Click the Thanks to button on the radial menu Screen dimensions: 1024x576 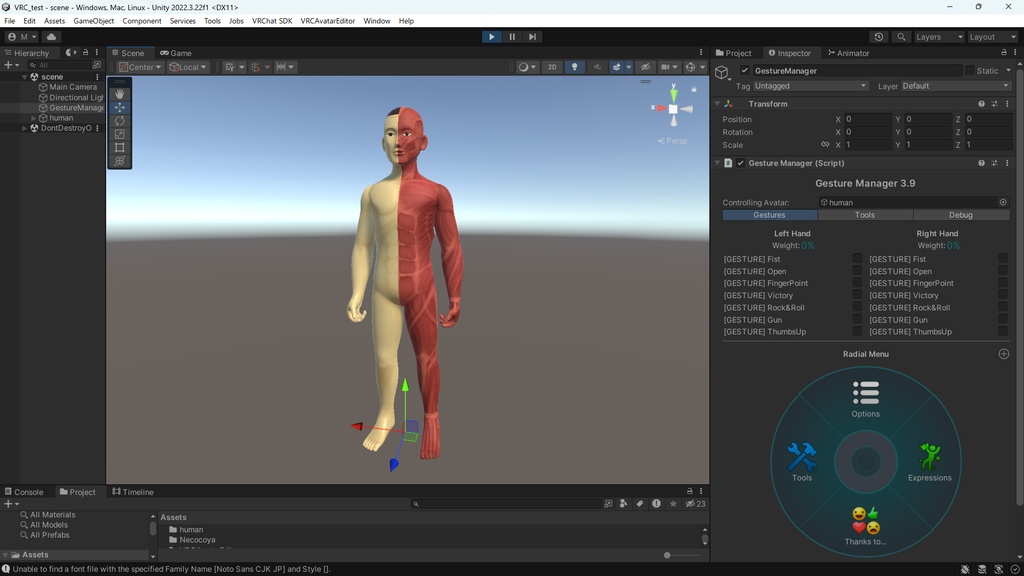click(865, 521)
